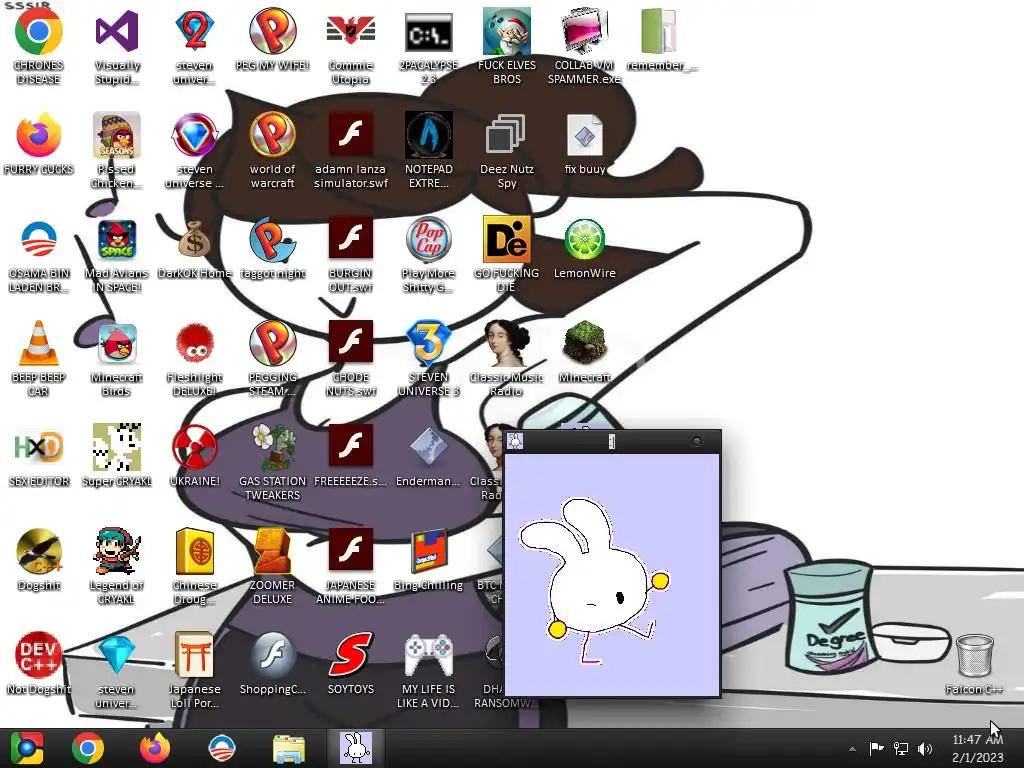Open MY LIFE IS LIKE A VID... gamepad icon
The image size is (1024, 768).
click(428, 655)
